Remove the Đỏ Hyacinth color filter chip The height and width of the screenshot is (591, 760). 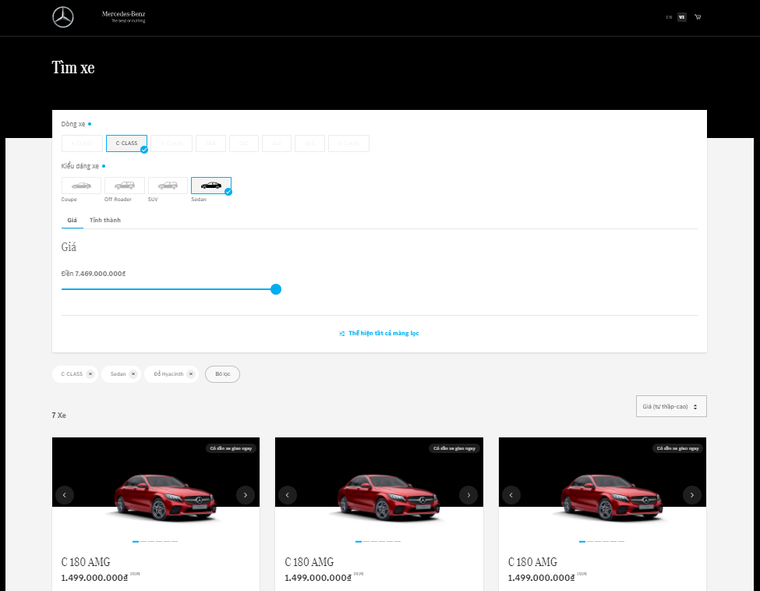tap(192, 374)
